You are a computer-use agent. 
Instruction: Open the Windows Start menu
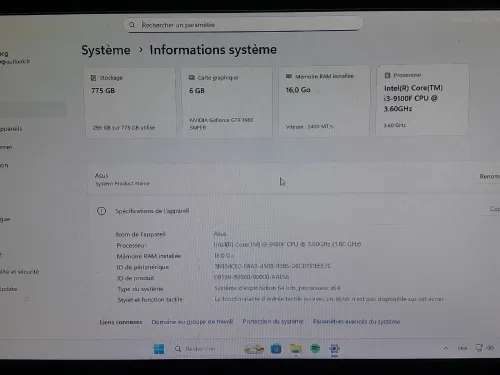coord(159,349)
